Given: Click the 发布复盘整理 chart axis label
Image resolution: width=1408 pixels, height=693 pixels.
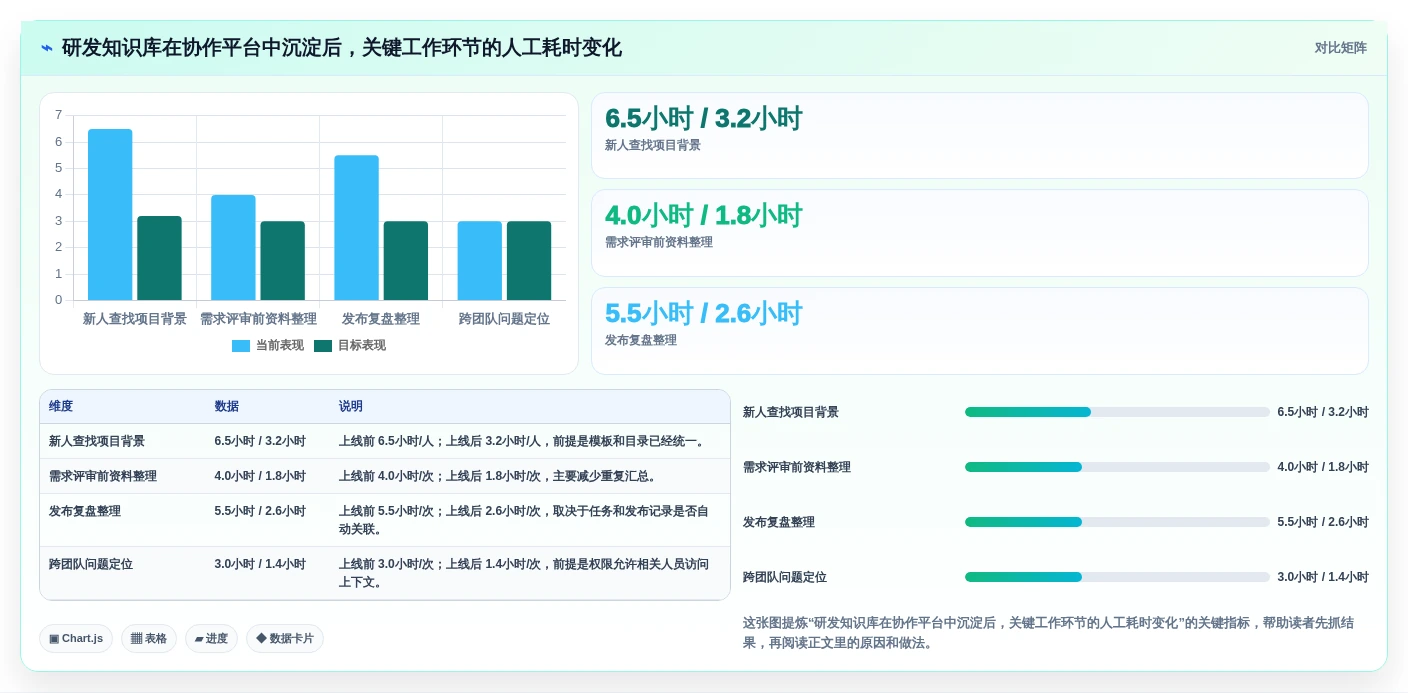Looking at the screenshot, I should (x=381, y=319).
